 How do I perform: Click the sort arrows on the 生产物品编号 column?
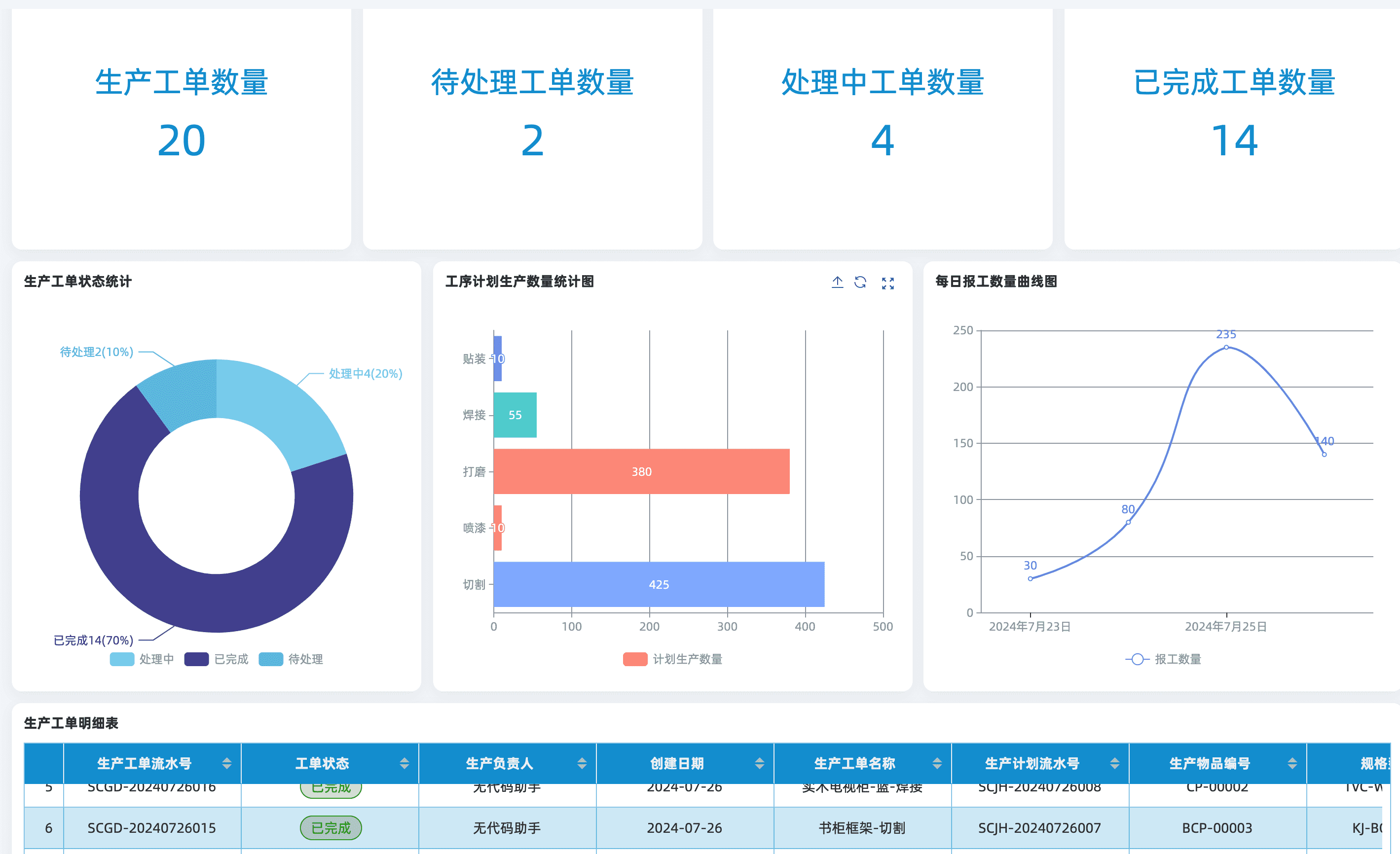pyautogui.click(x=1292, y=763)
